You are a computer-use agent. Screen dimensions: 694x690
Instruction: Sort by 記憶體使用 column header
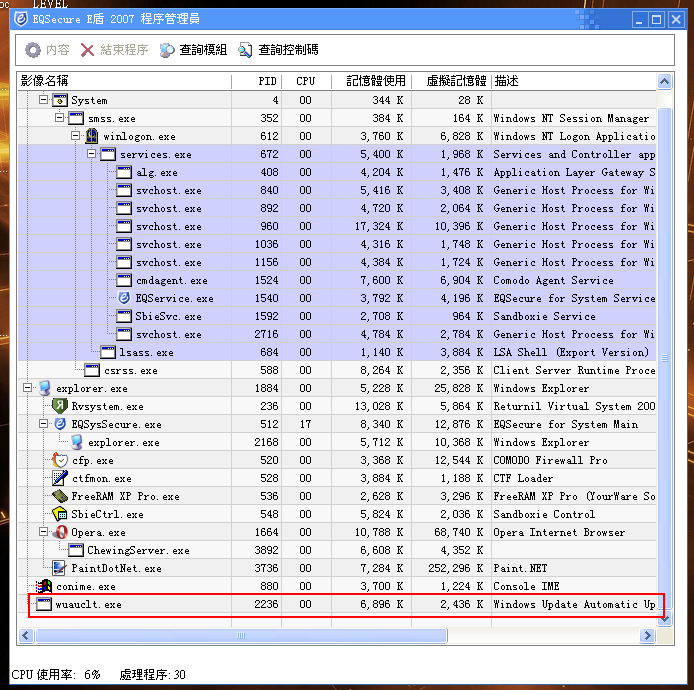371,81
